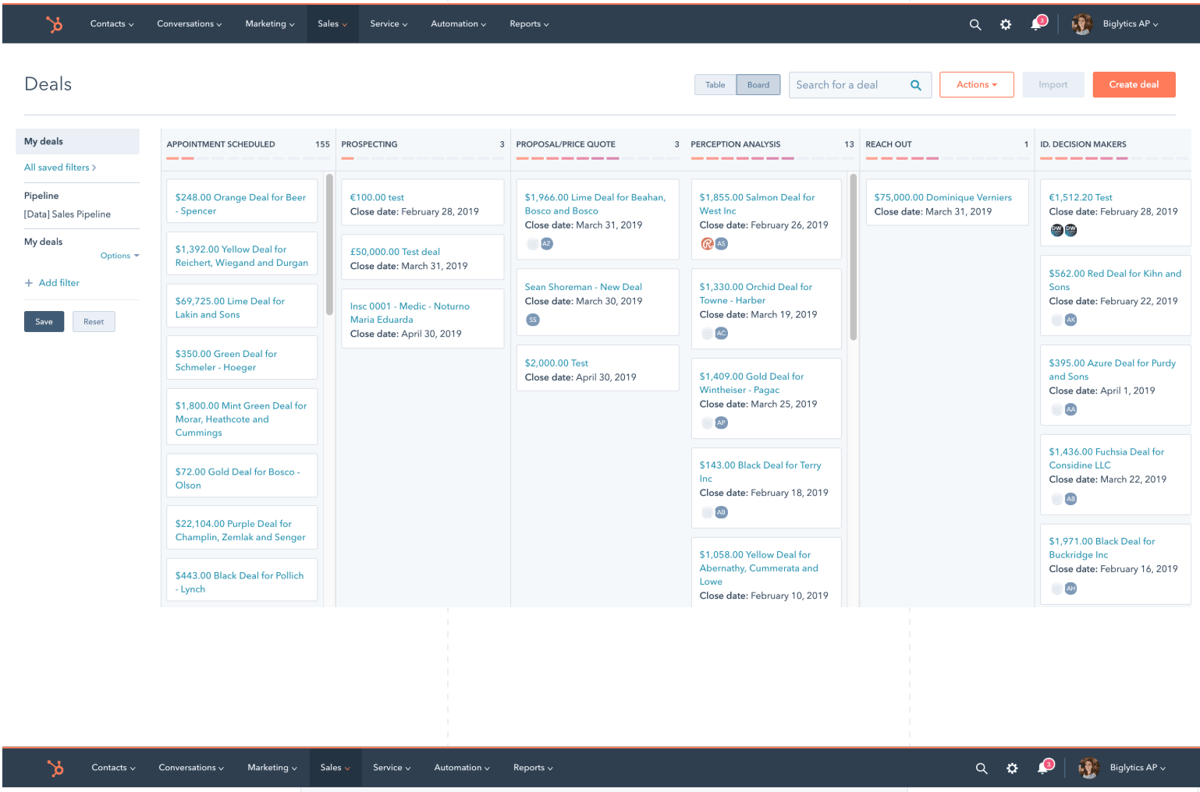Switch to Table view toggle
Image resolution: width=1200 pixels, height=792 pixels.
point(715,85)
